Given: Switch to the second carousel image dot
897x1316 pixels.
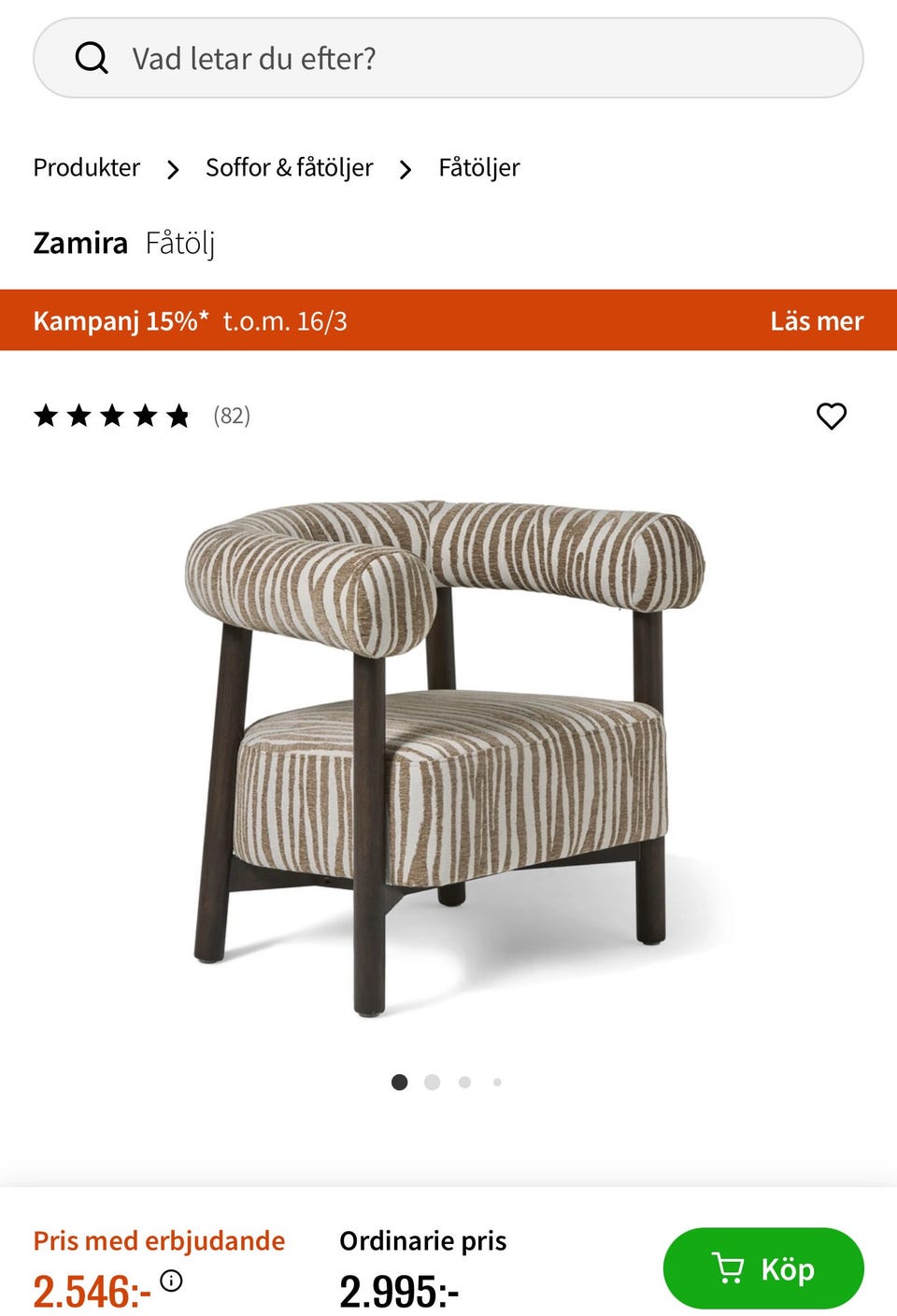Looking at the screenshot, I should pyautogui.click(x=432, y=1082).
